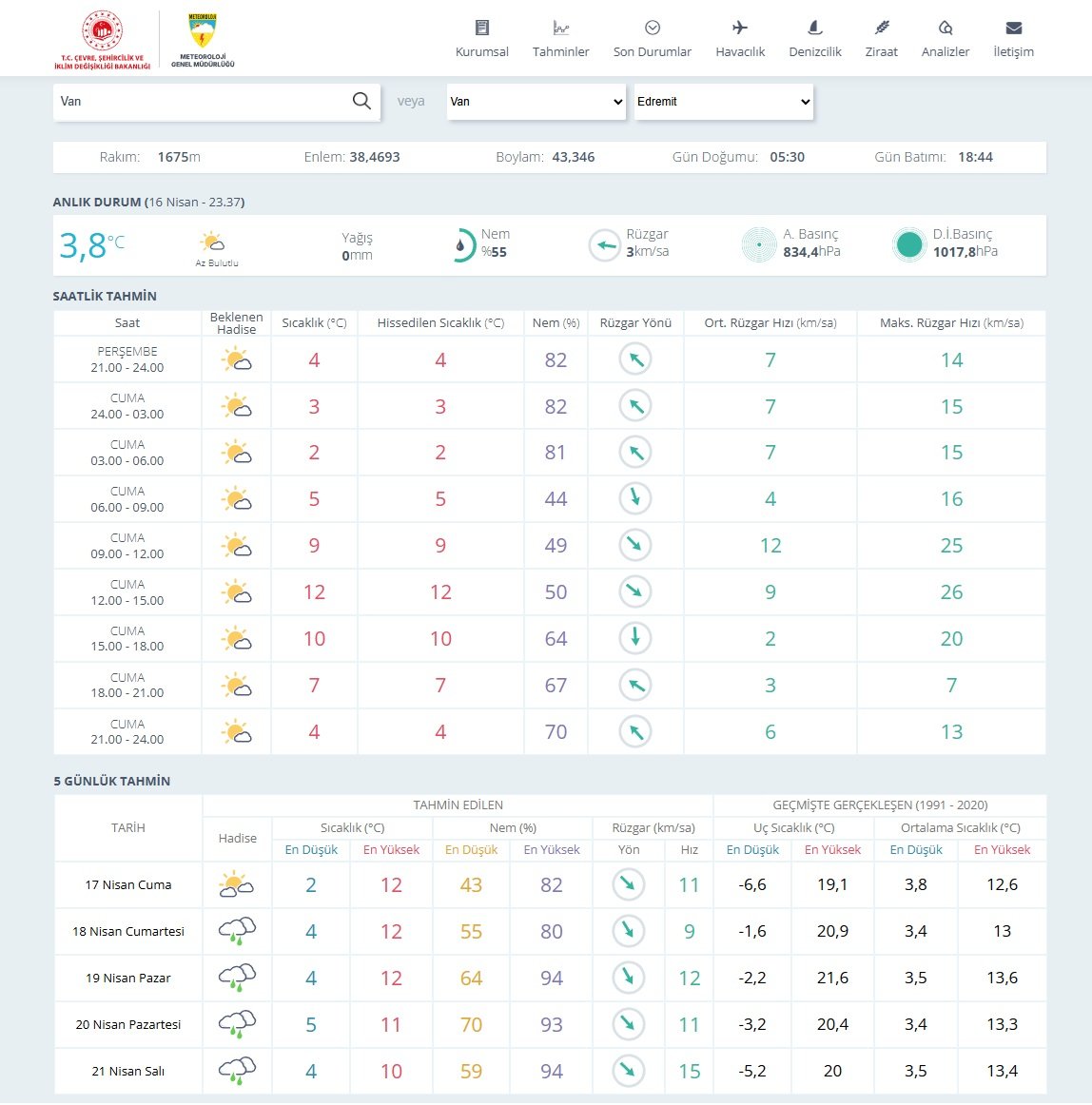Click the Meteoroloji Genel Müdürlüğü logo
The image size is (1092, 1105).
[x=203, y=40]
